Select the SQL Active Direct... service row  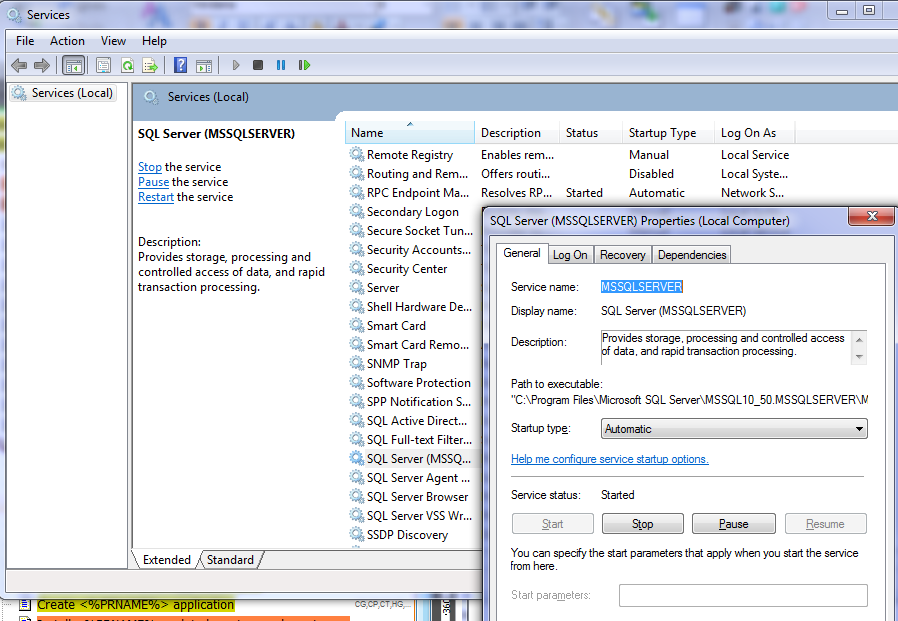(x=416, y=420)
